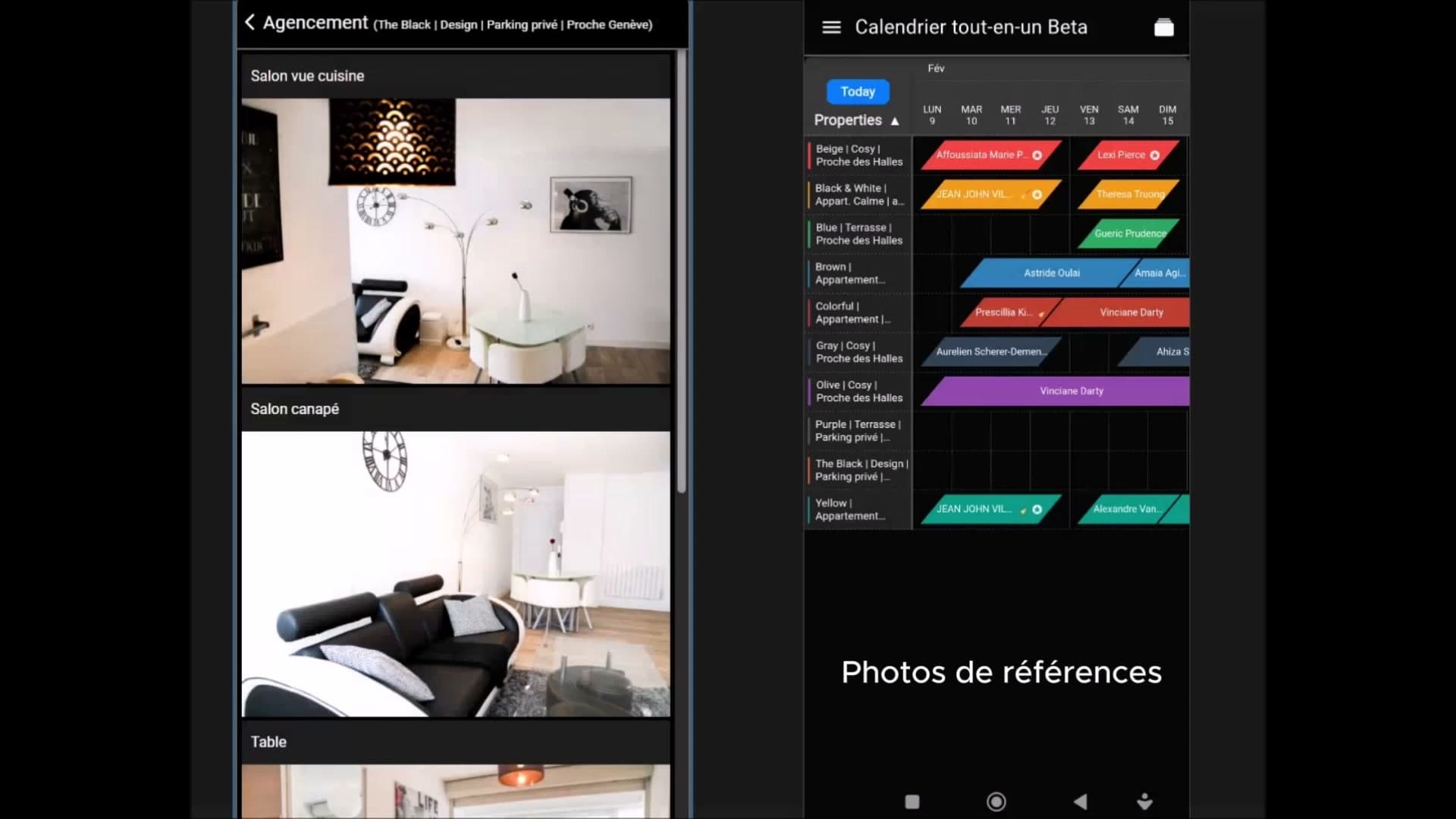
Task: Toggle Properties sort arrow
Action: [895, 121]
